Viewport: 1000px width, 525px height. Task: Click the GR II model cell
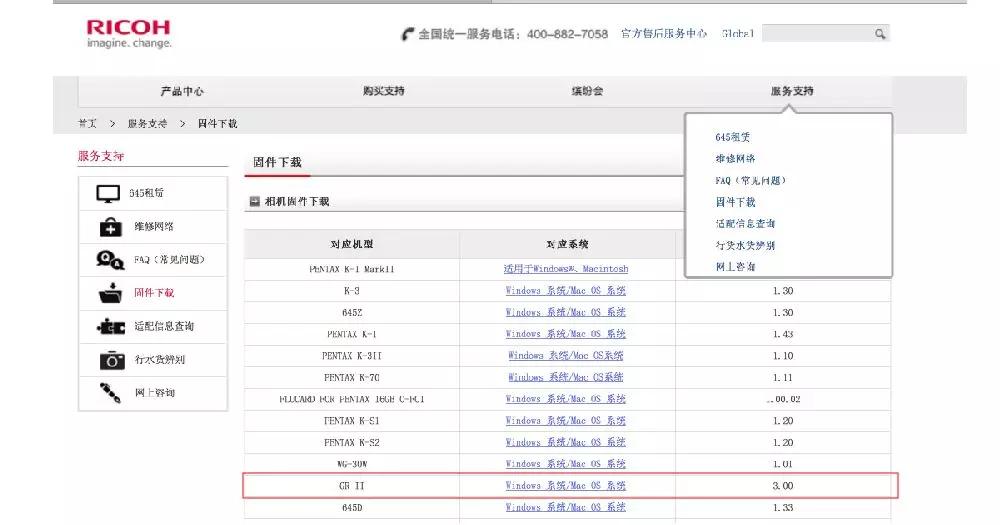click(x=351, y=486)
